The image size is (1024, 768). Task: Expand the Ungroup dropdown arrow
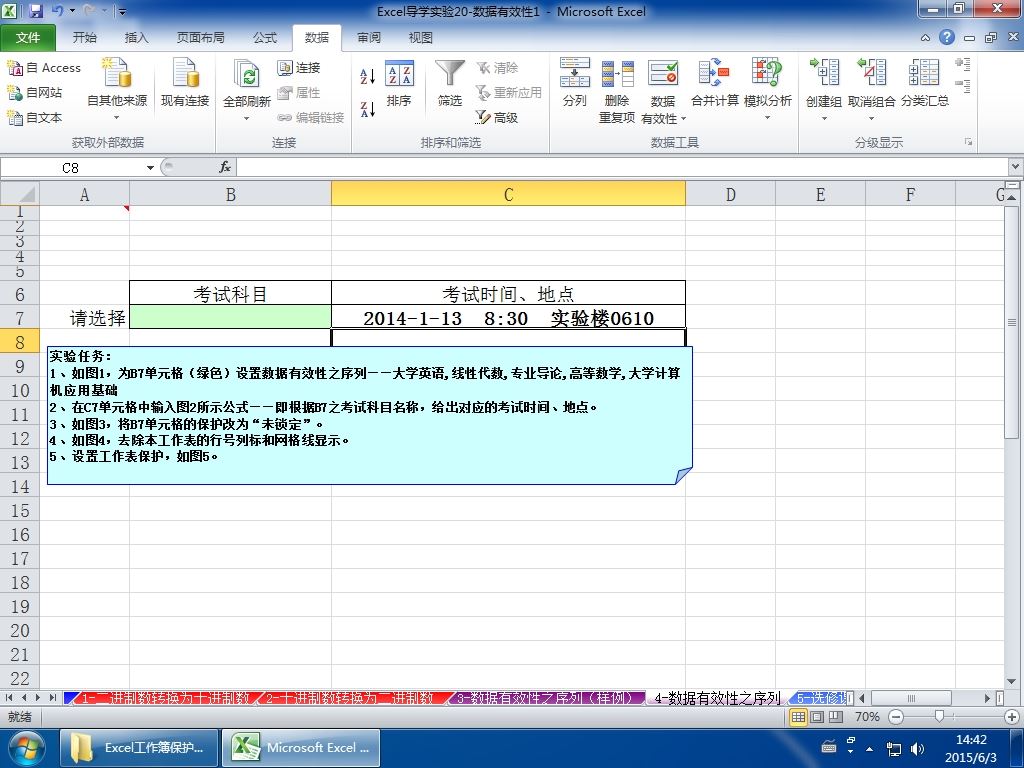point(871,119)
